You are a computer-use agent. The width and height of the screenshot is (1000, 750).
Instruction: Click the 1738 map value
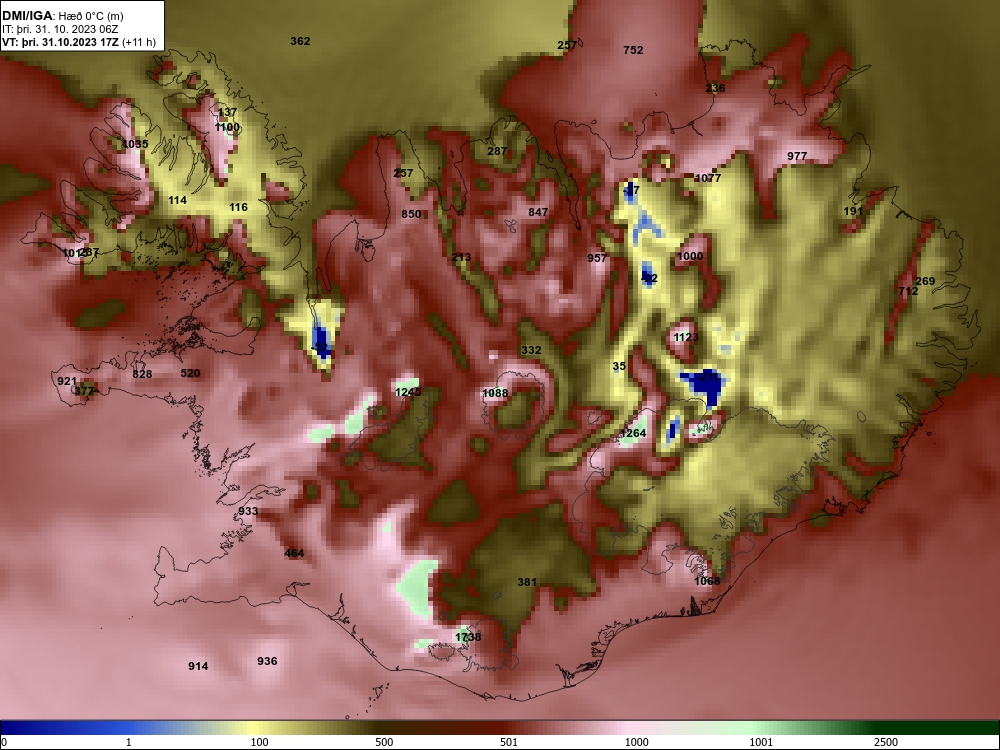click(468, 637)
